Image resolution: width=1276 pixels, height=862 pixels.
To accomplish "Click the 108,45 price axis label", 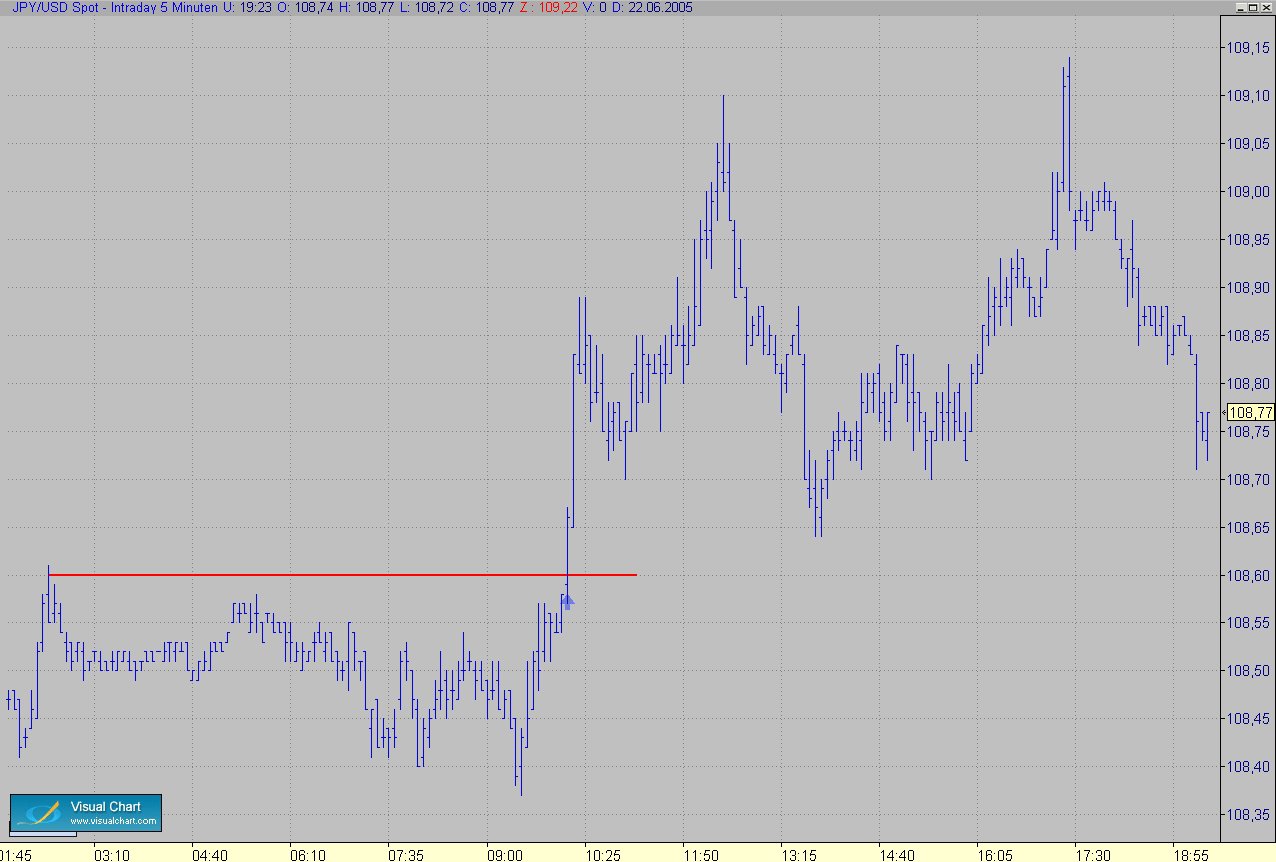I will pos(1248,718).
